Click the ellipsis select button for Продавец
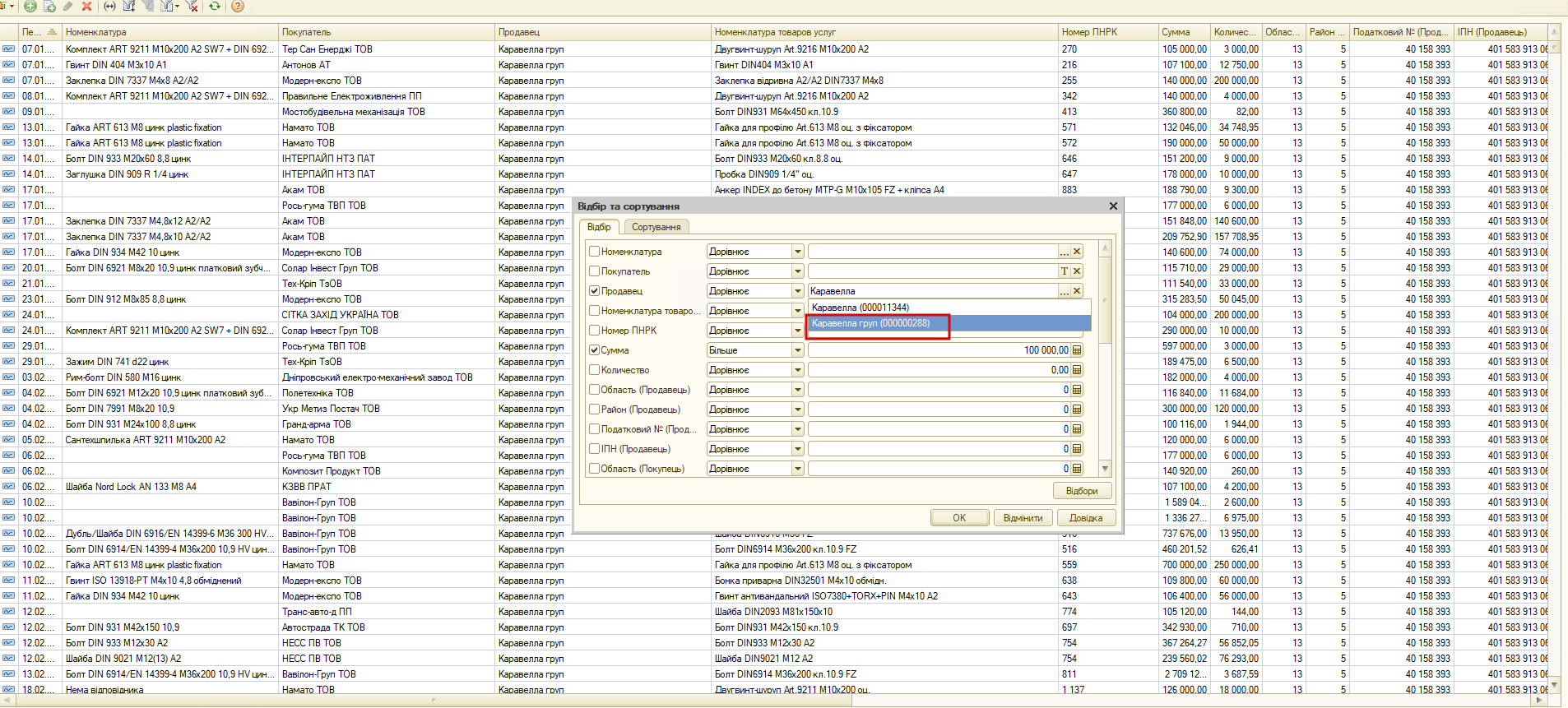 1065,291
